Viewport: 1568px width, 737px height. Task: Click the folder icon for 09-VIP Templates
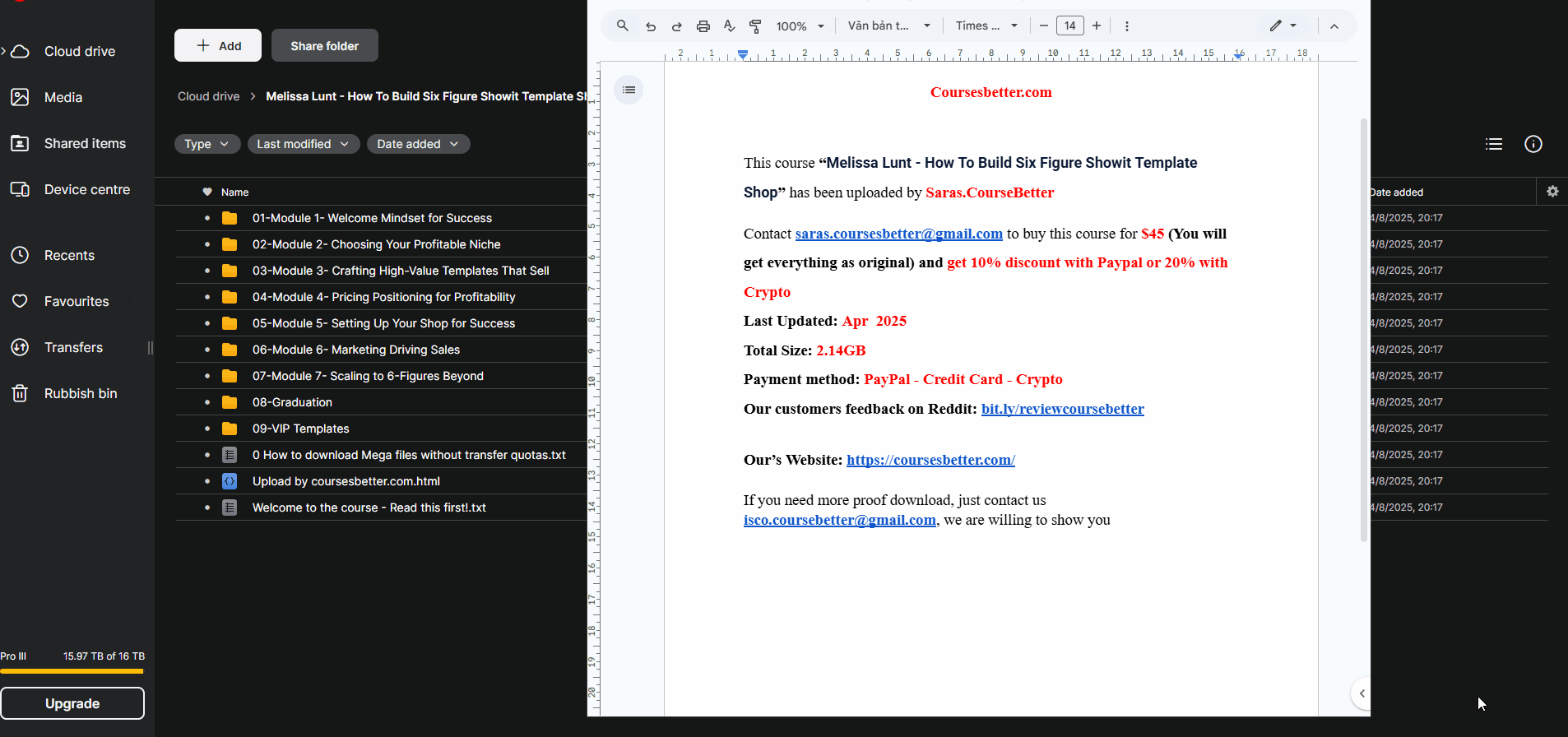230,429
